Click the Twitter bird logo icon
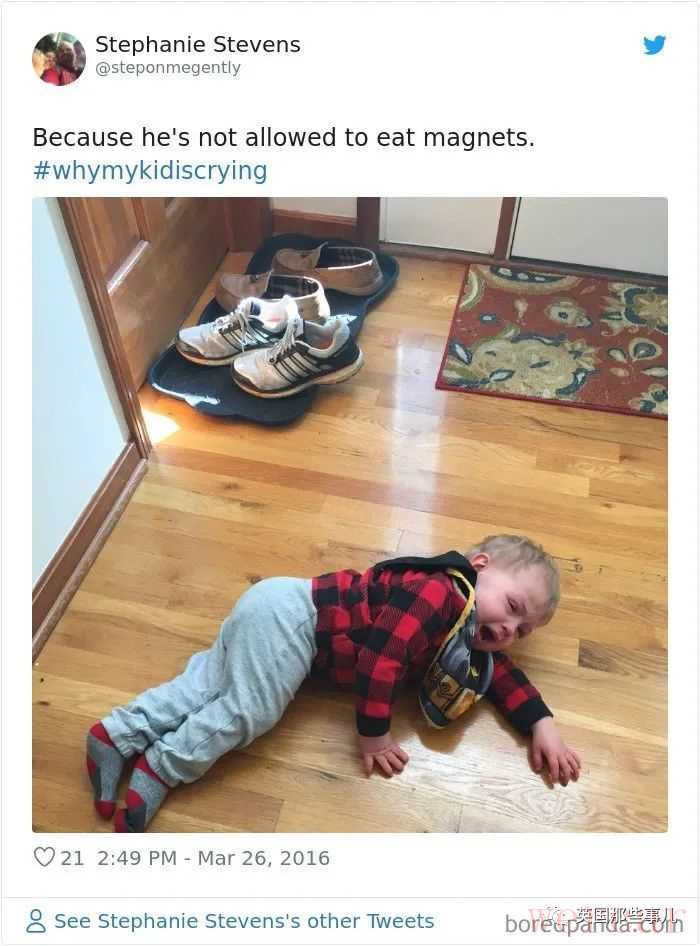 pyautogui.click(x=654, y=45)
